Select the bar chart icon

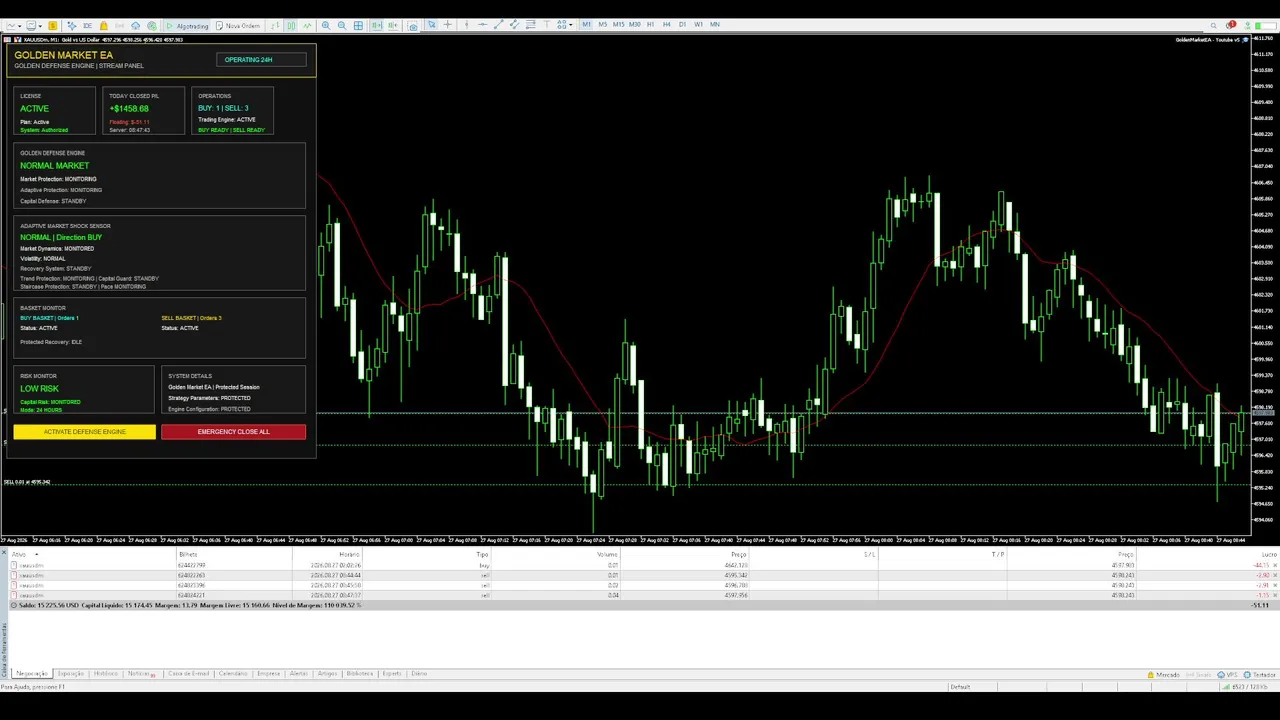[x=274, y=25]
